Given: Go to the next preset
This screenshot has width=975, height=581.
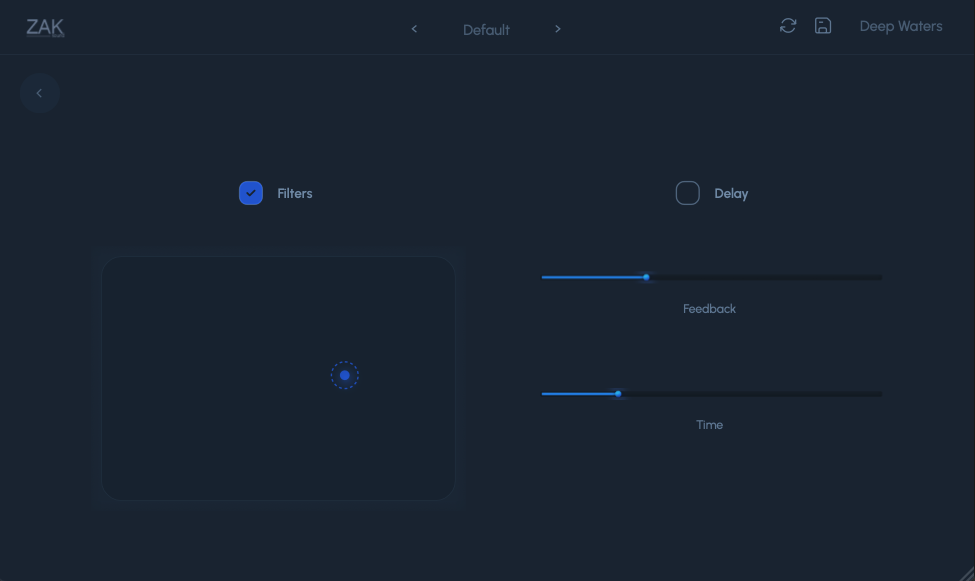Looking at the screenshot, I should tap(558, 29).
